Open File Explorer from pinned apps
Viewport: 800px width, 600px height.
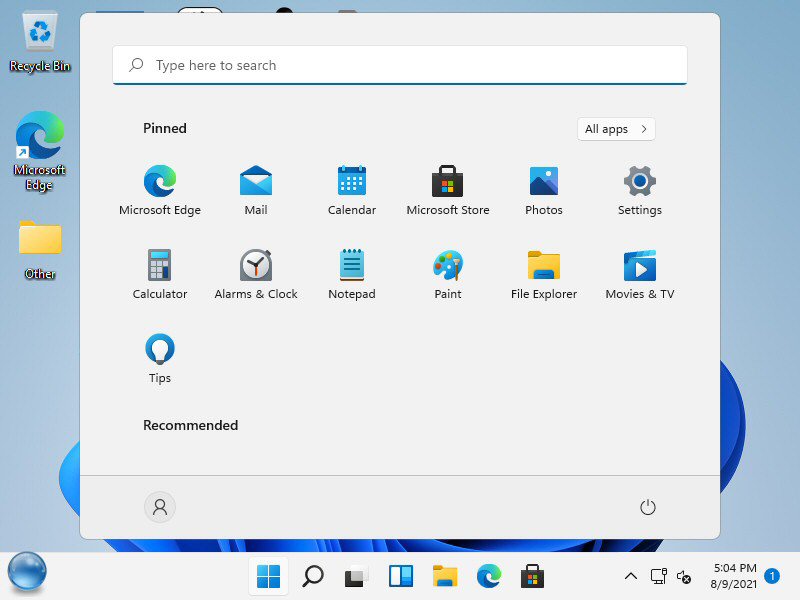tap(543, 274)
